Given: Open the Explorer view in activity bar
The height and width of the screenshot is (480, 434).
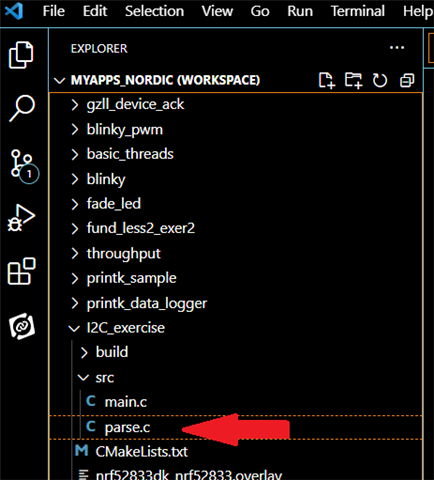Looking at the screenshot, I should [x=21, y=55].
